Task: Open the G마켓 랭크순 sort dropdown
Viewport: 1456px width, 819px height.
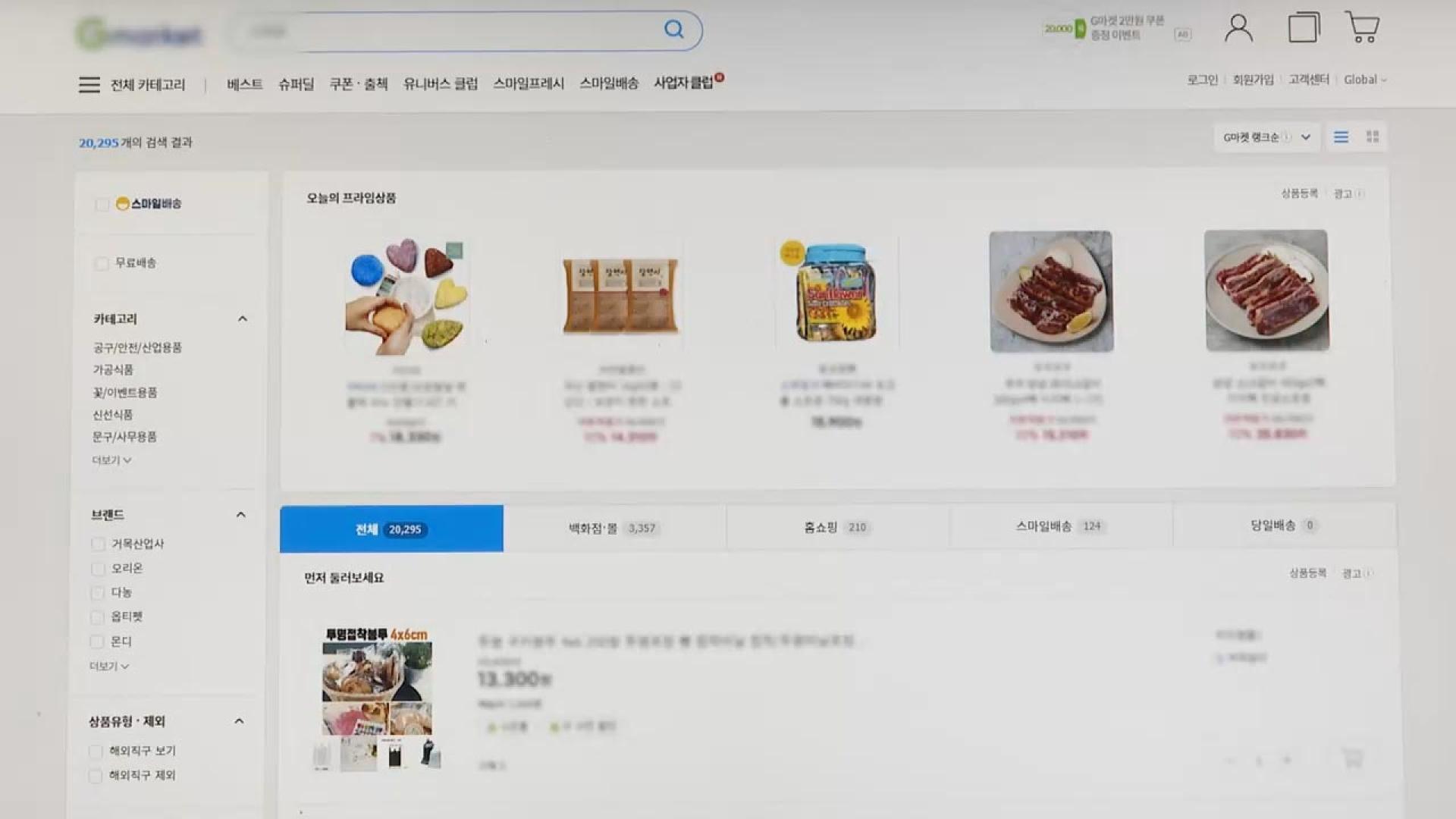Action: click(1266, 137)
